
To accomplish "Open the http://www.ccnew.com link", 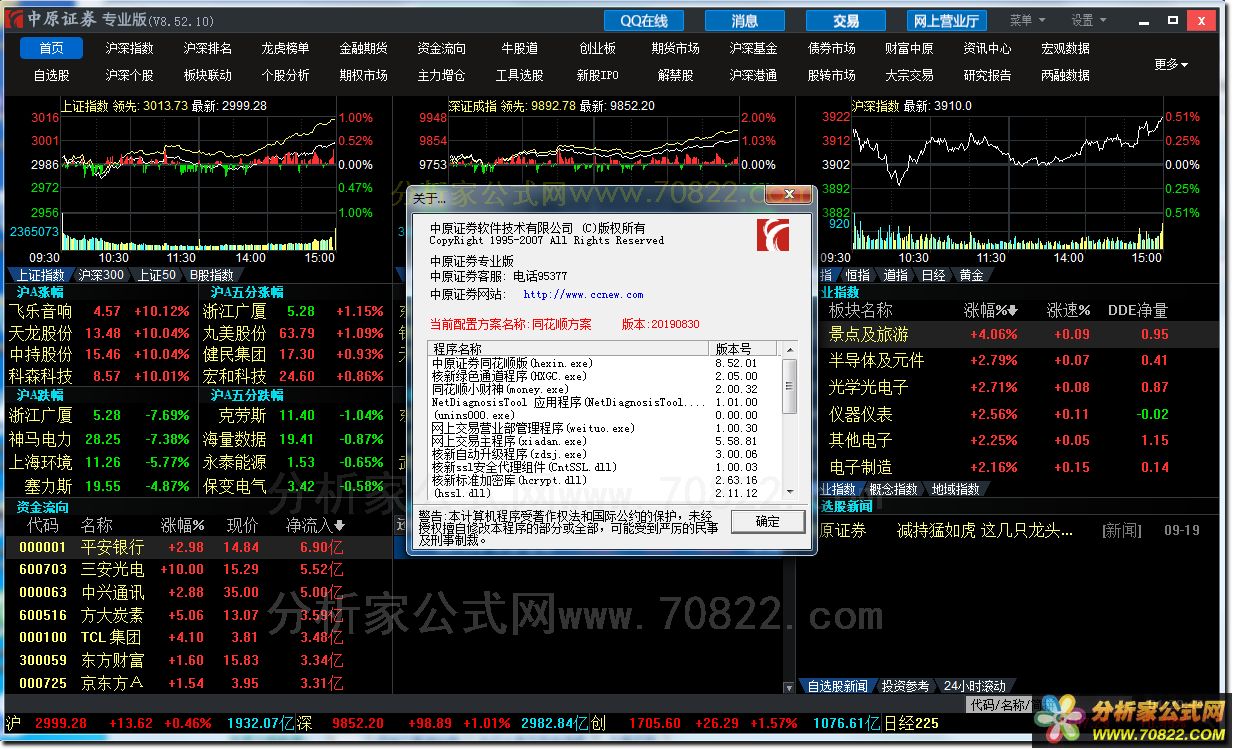I will click(x=583, y=295).
